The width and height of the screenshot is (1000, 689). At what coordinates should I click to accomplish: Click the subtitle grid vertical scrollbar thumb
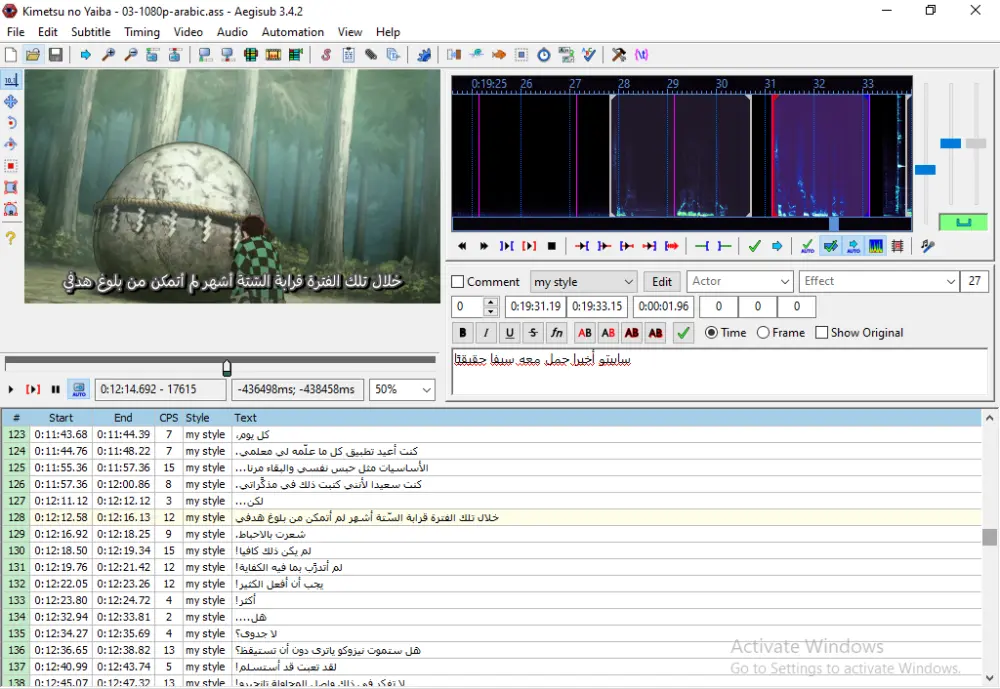(x=989, y=537)
